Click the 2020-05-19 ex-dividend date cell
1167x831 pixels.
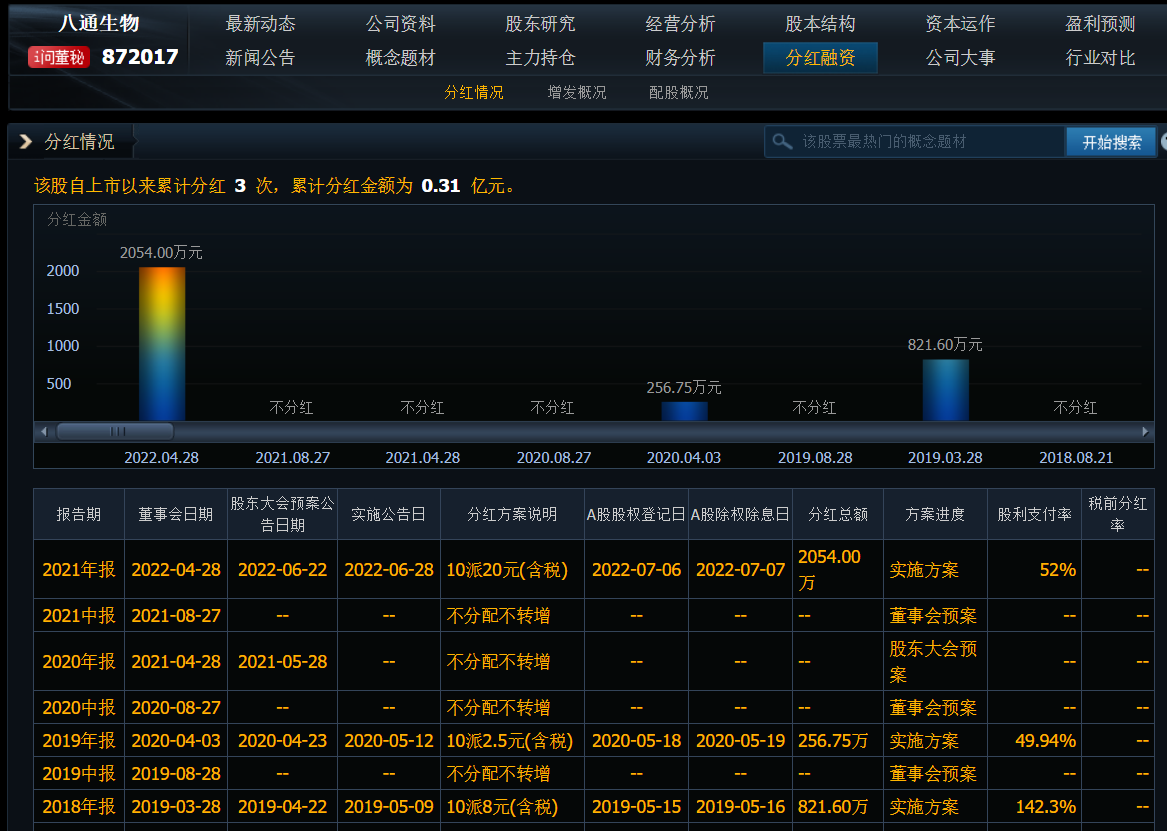click(741, 741)
